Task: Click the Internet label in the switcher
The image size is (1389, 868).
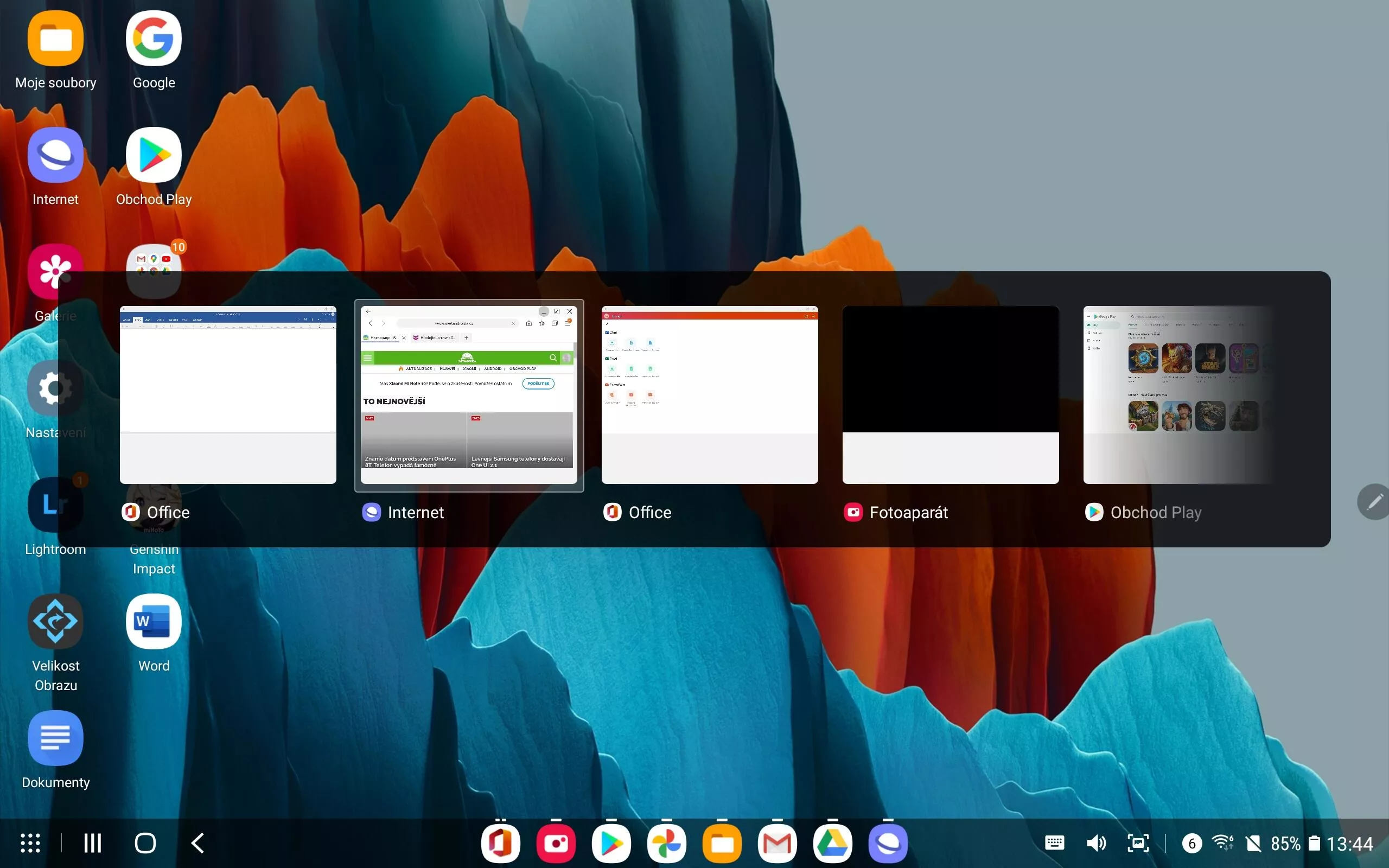Action: tap(416, 512)
